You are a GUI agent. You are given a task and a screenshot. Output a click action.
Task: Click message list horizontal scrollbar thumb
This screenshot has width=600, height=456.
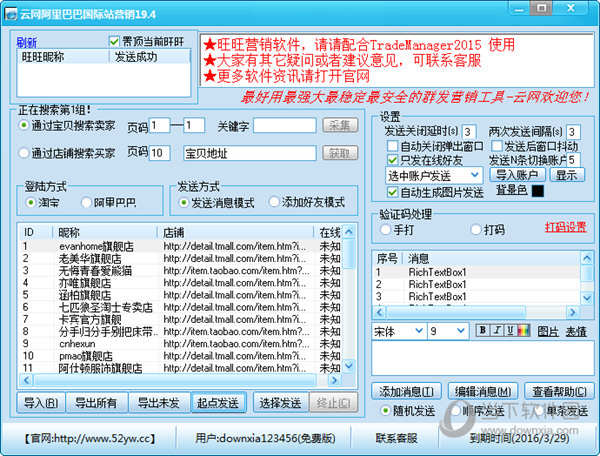pos(456,312)
